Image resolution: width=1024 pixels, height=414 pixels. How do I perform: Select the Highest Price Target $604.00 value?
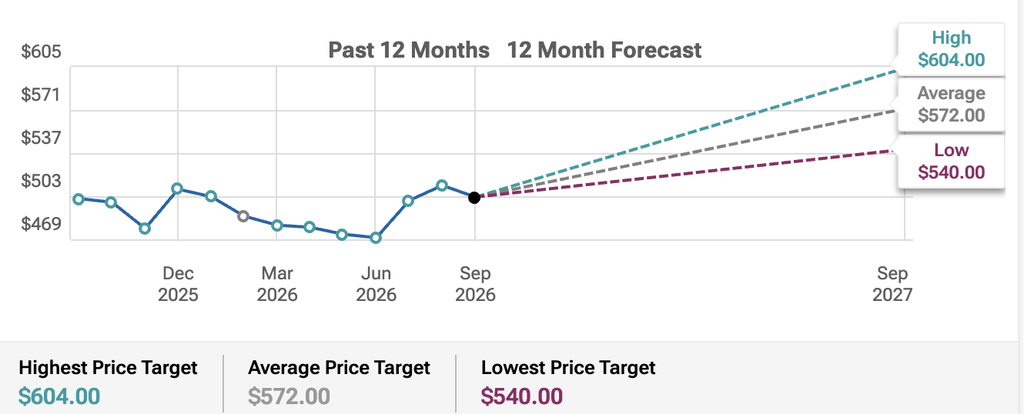coord(59,396)
